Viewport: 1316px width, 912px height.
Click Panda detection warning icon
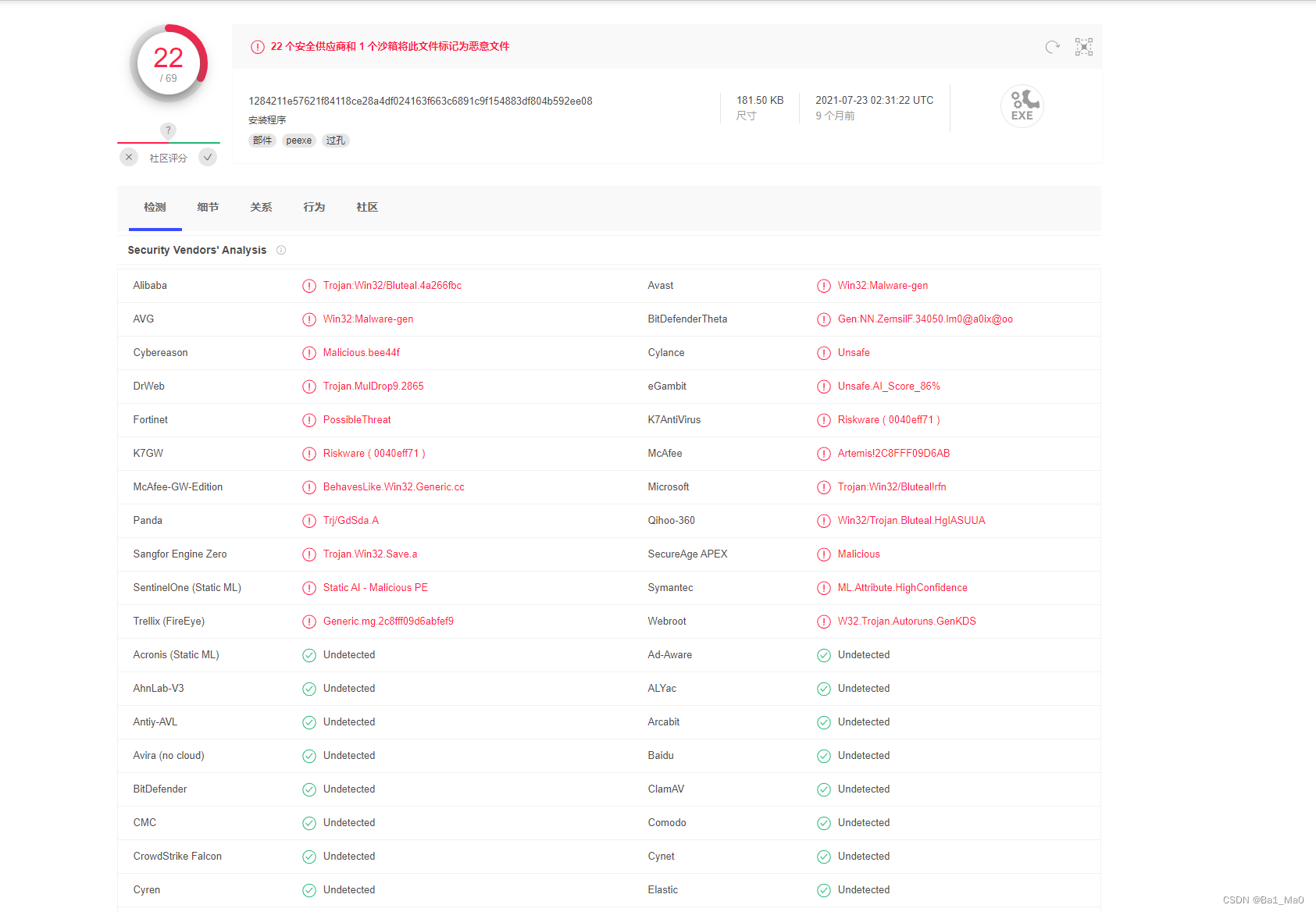pos(309,521)
